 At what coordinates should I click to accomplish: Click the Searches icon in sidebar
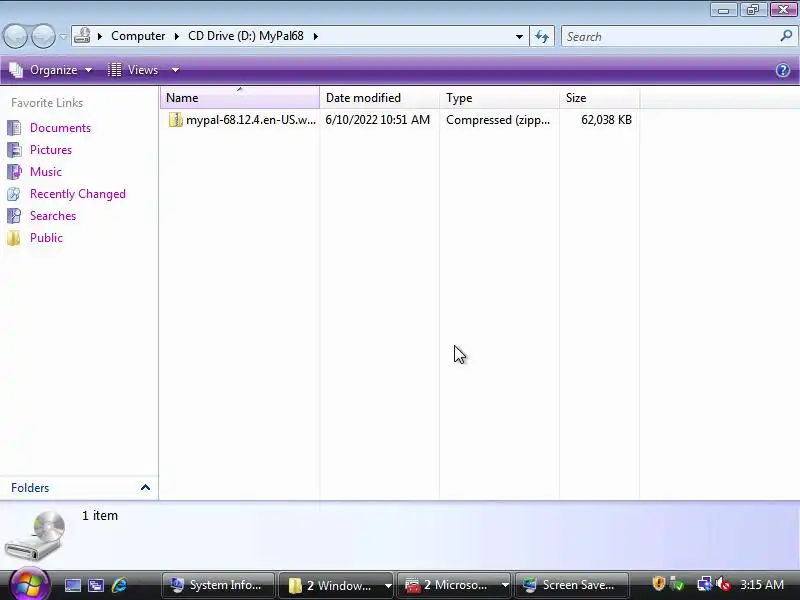pyautogui.click(x=14, y=216)
